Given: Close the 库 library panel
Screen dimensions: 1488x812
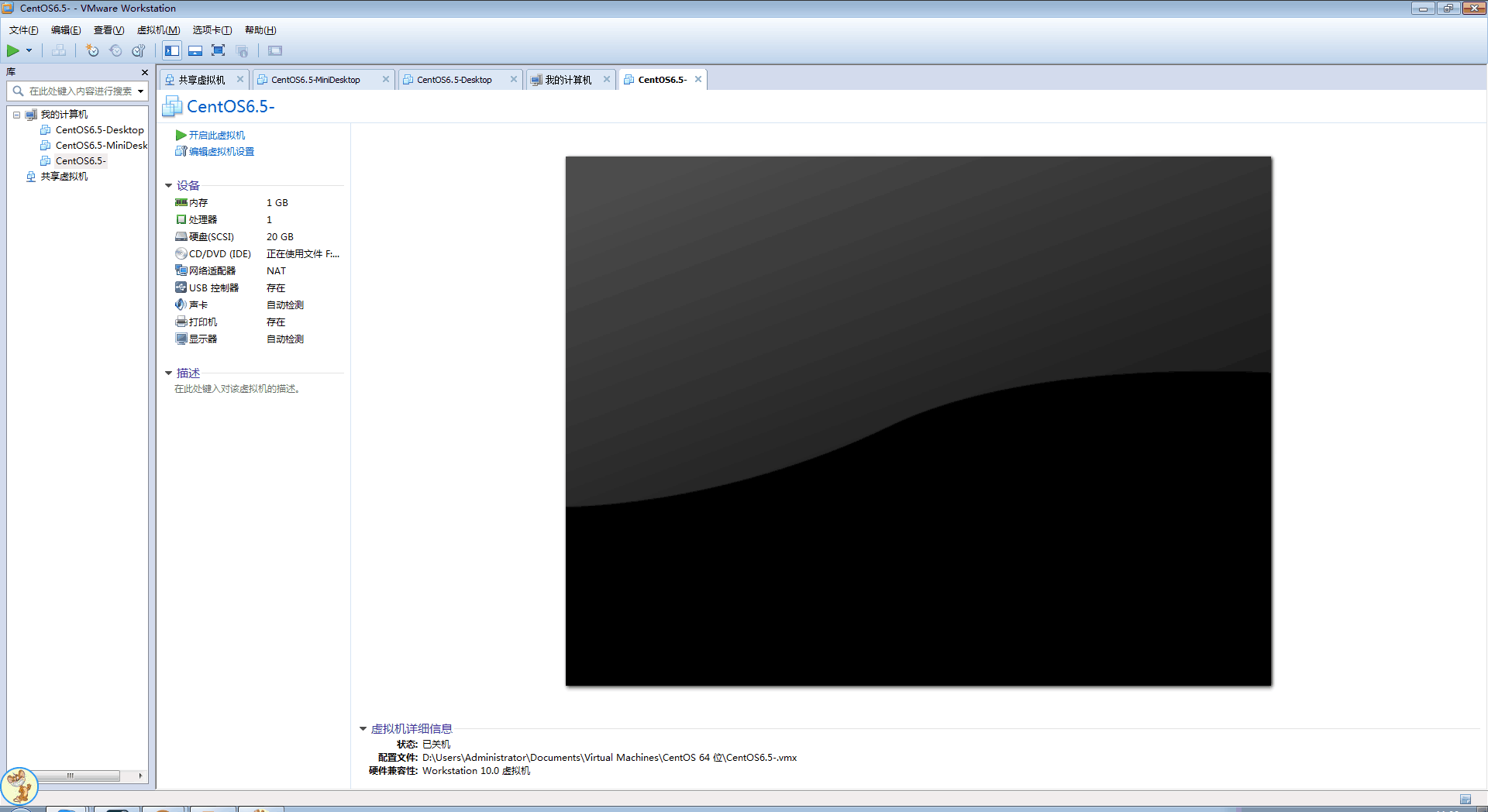Looking at the screenshot, I should coord(144,72).
